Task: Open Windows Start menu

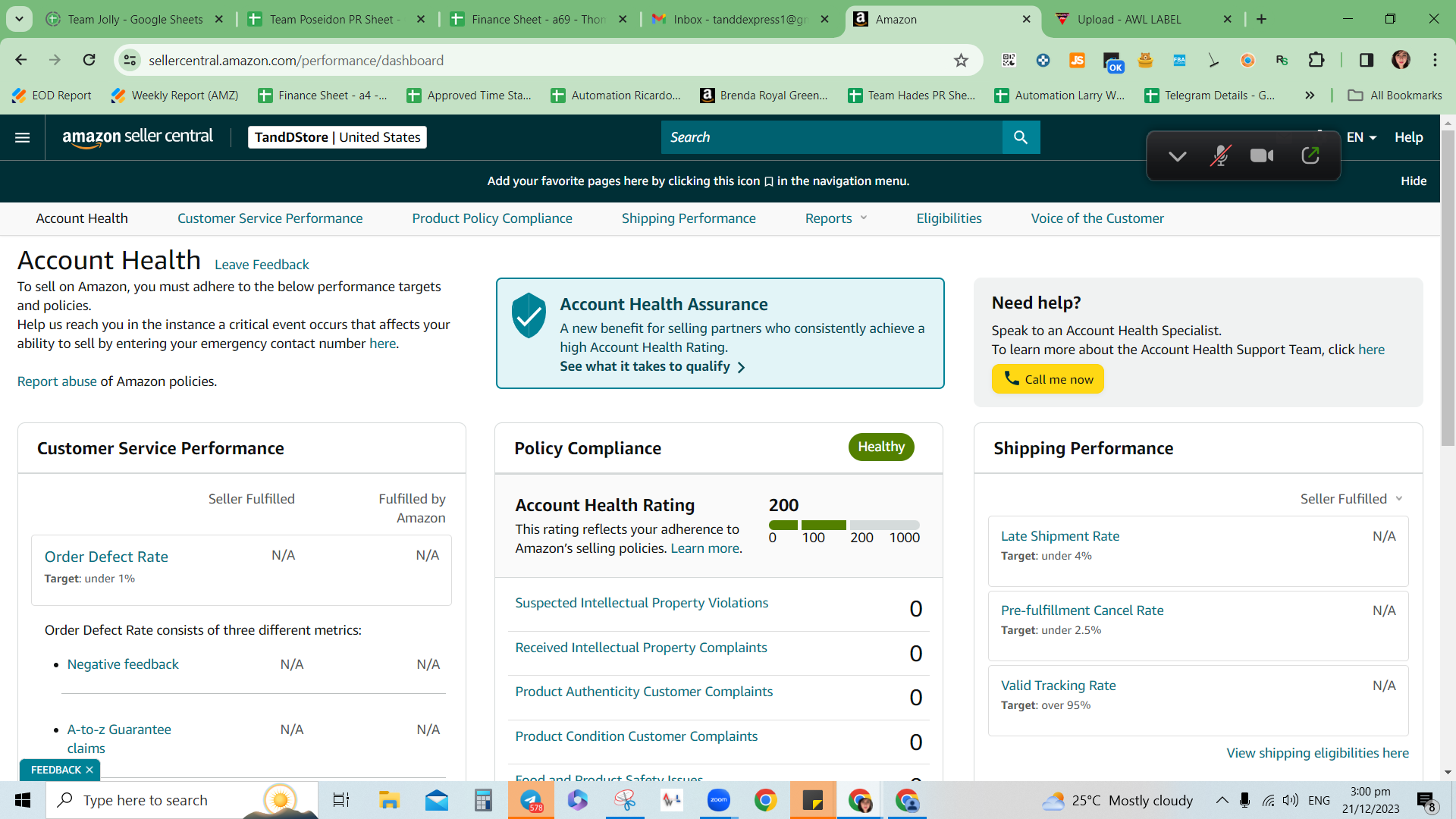Action: coord(23,800)
